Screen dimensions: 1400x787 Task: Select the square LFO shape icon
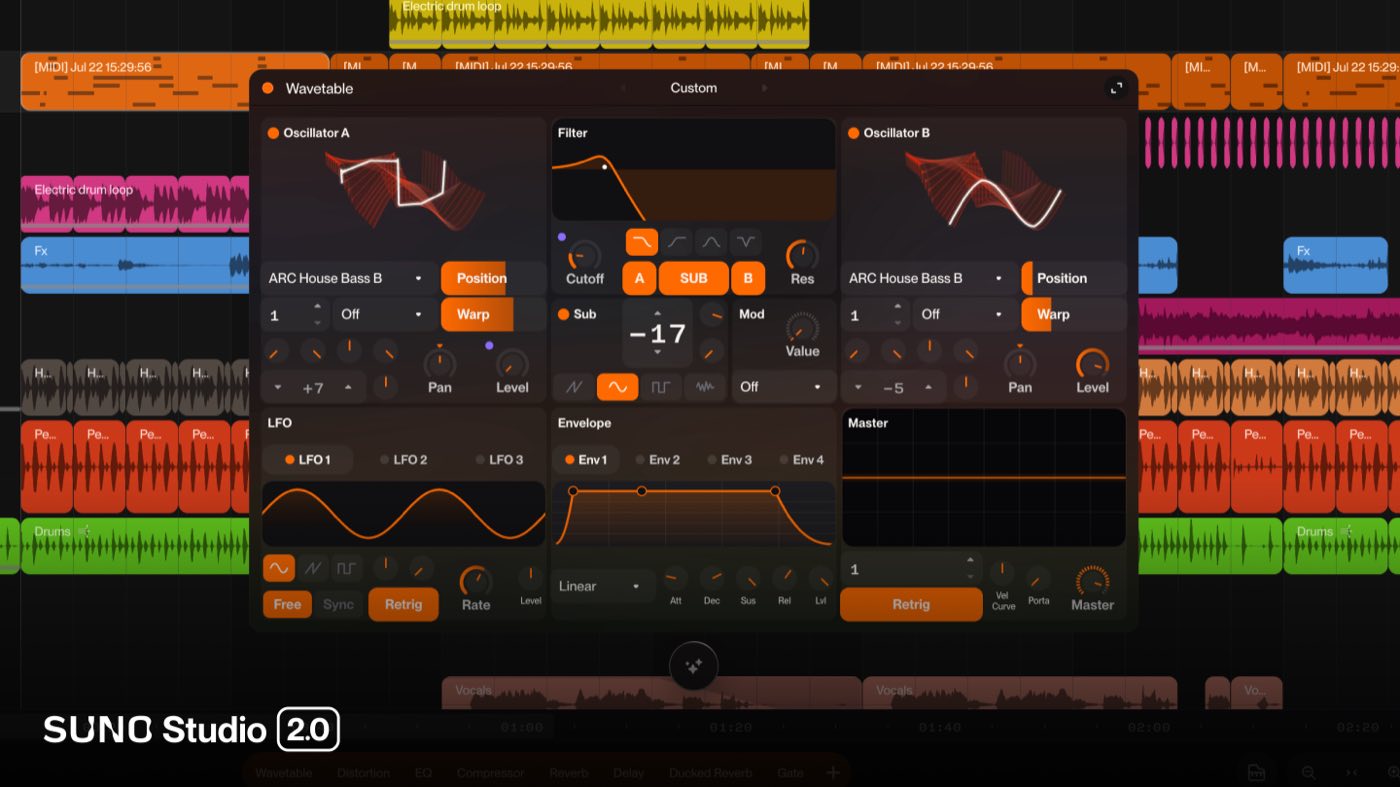[x=347, y=569]
